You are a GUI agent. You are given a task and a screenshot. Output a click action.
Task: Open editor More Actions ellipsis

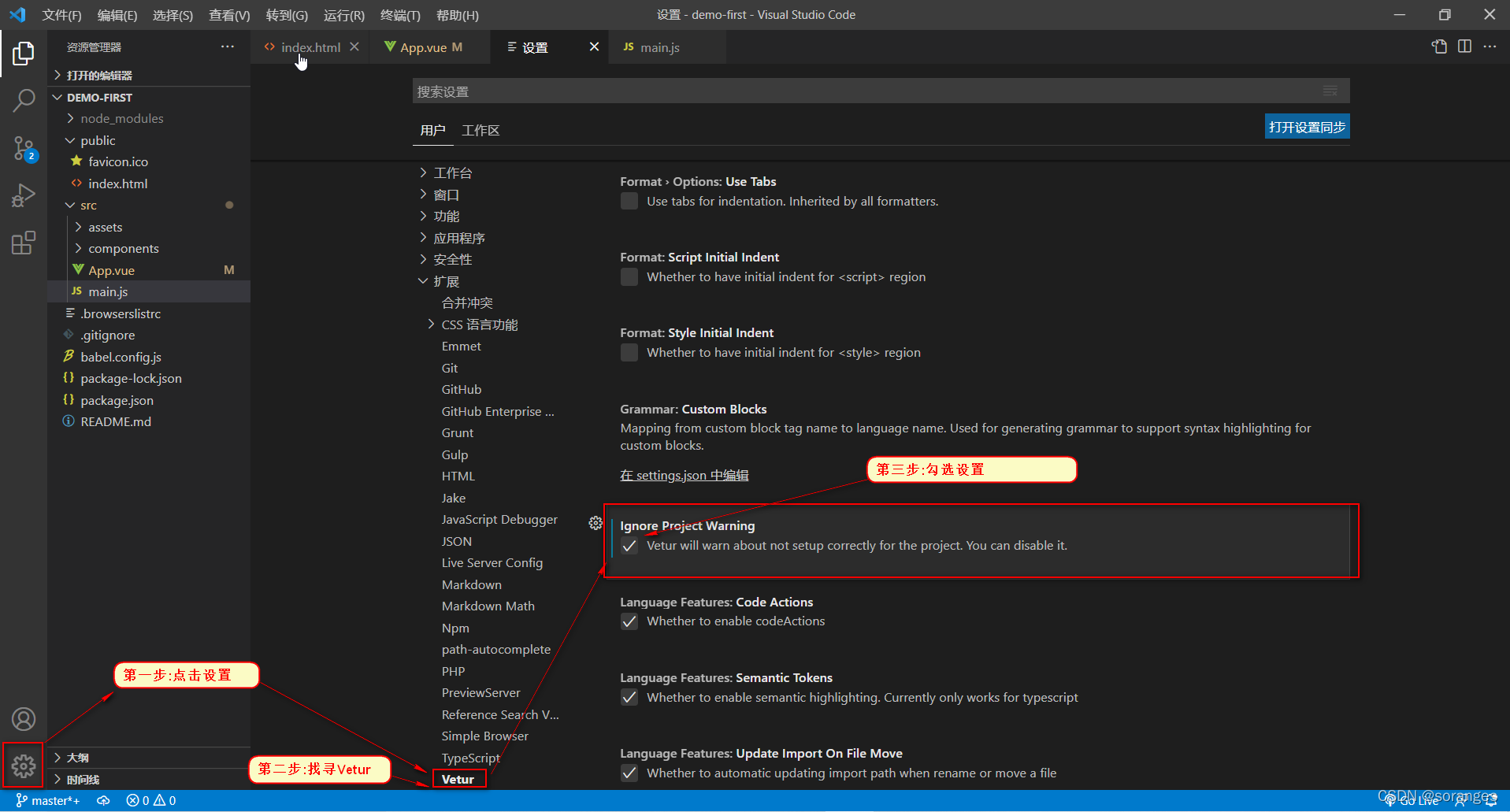(x=1490, y=46)
